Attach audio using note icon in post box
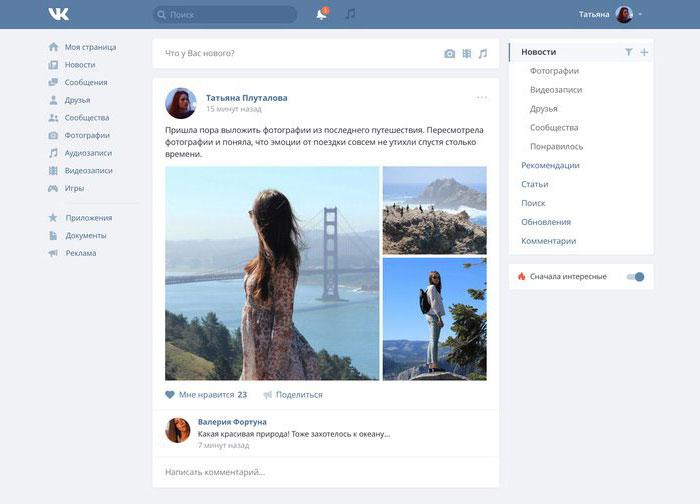700x504 pixels. click(x=483, y=53)
